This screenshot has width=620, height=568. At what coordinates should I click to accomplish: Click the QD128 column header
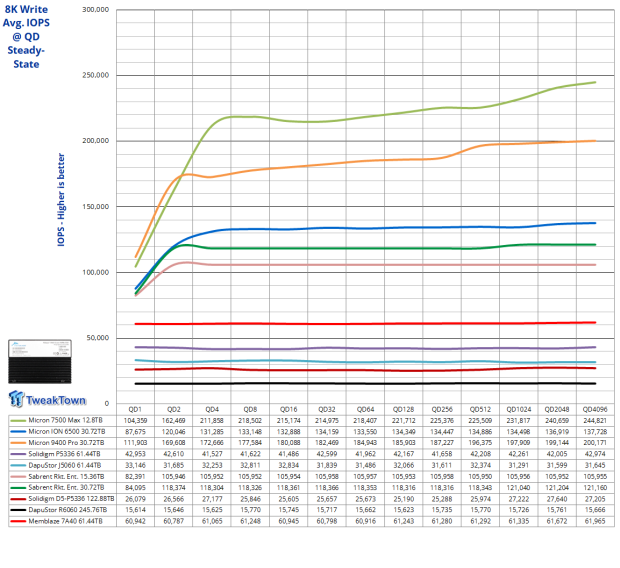point(403,409)
